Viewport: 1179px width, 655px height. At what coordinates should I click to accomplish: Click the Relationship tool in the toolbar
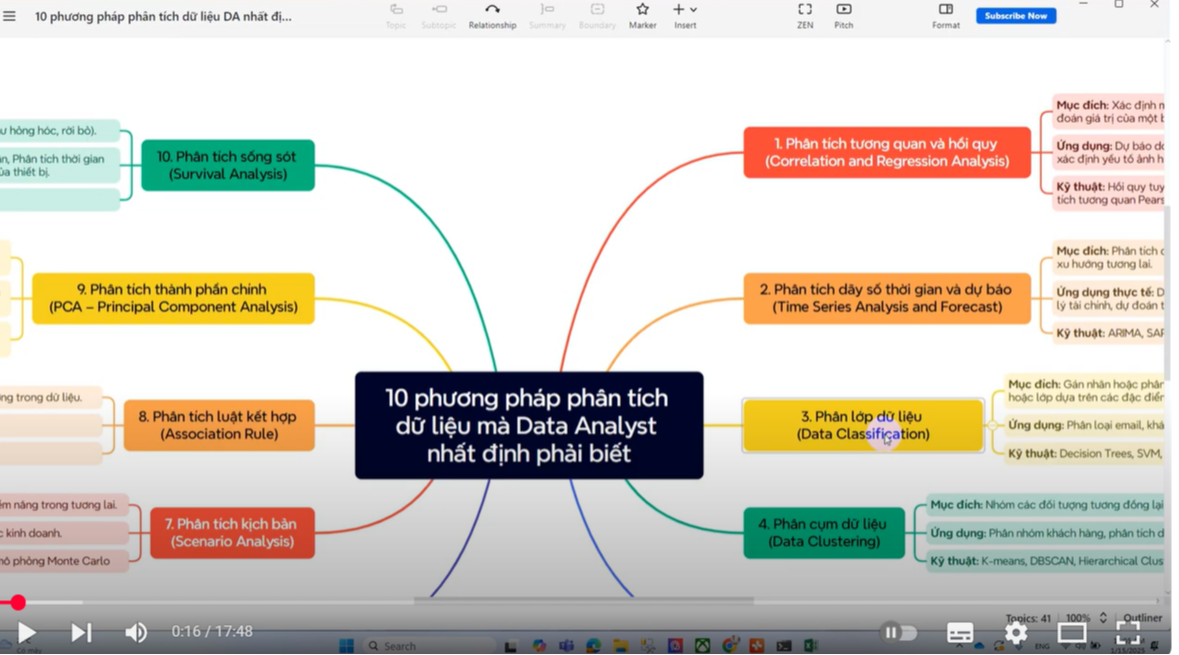pyautogui.click(x=492, y=15)
